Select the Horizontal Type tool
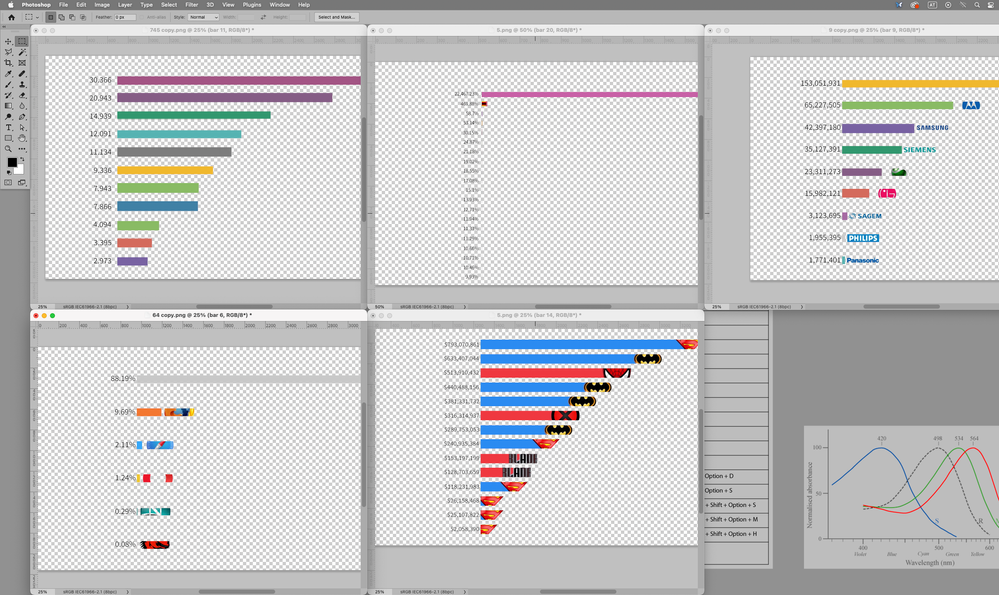This screenshot has height=595, width=999. (x=8, y=127)
